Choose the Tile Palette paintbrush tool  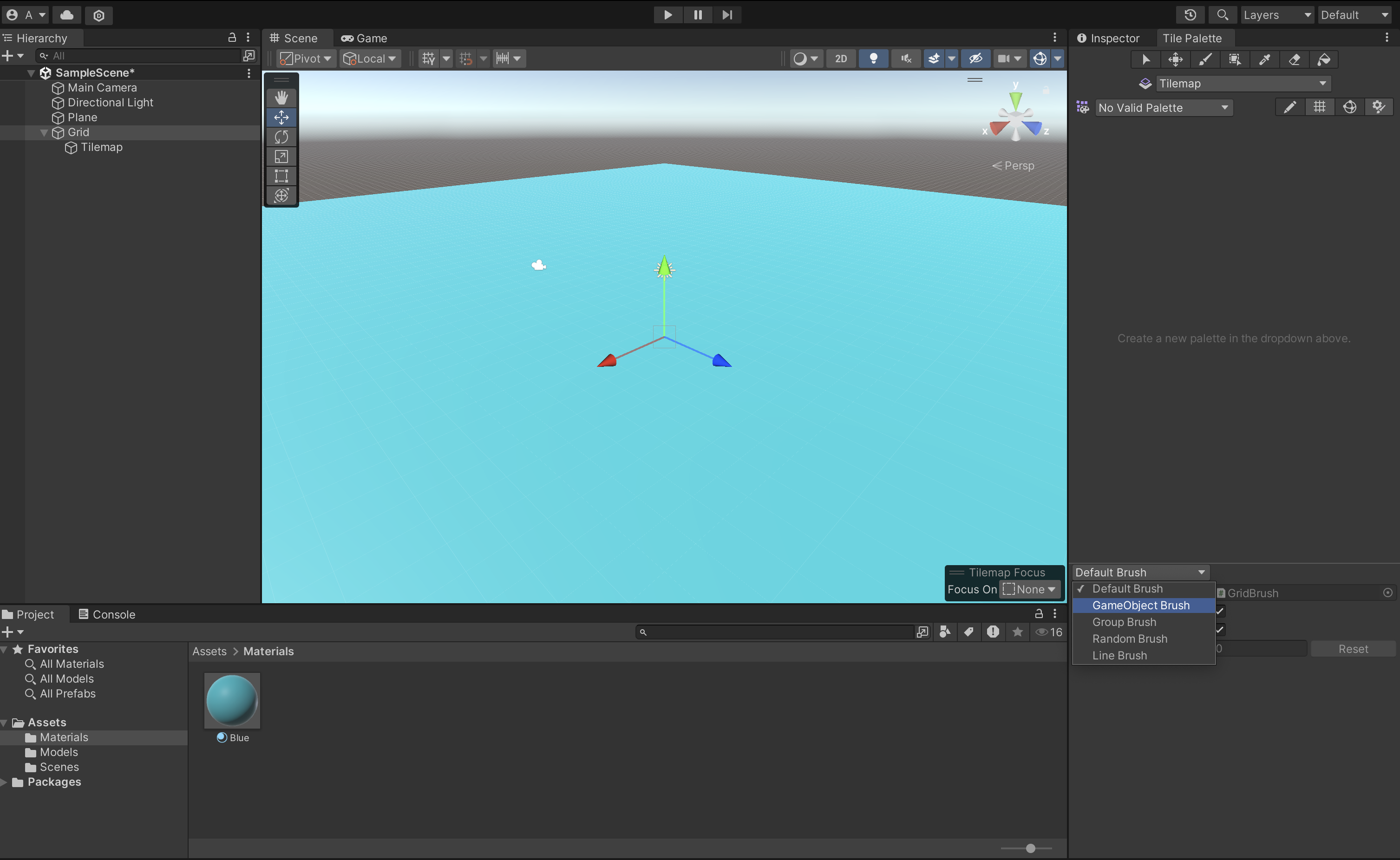1205,59
